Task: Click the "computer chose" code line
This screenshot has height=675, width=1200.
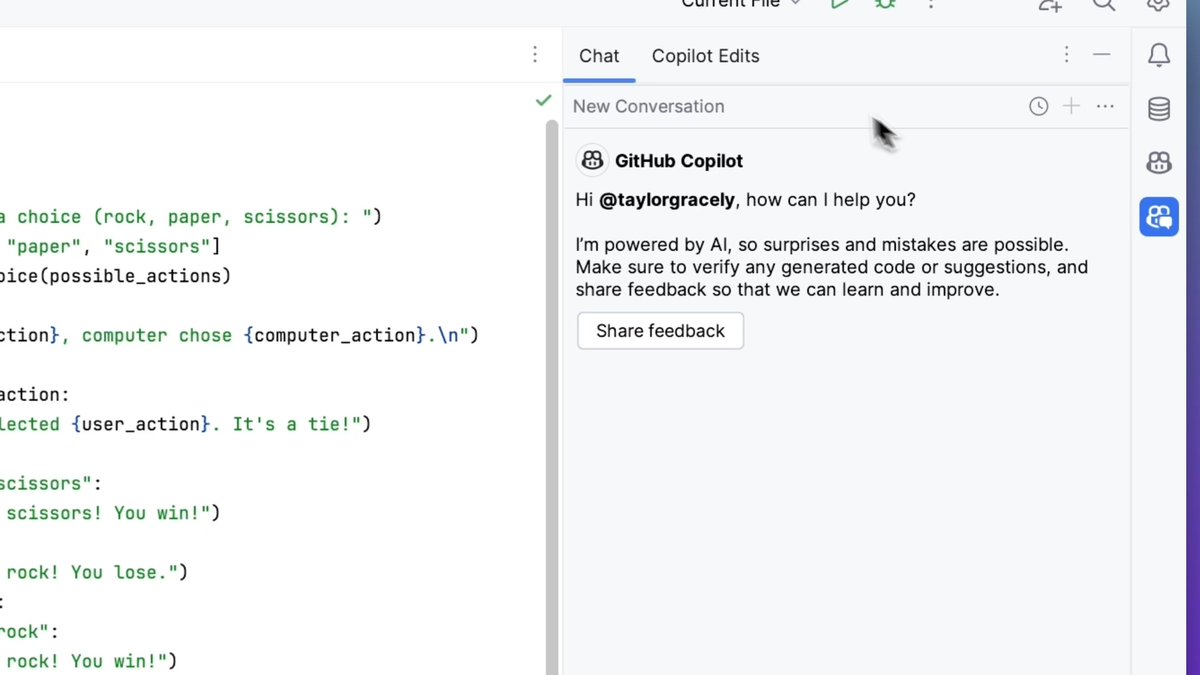Action: tap(240, 335)
